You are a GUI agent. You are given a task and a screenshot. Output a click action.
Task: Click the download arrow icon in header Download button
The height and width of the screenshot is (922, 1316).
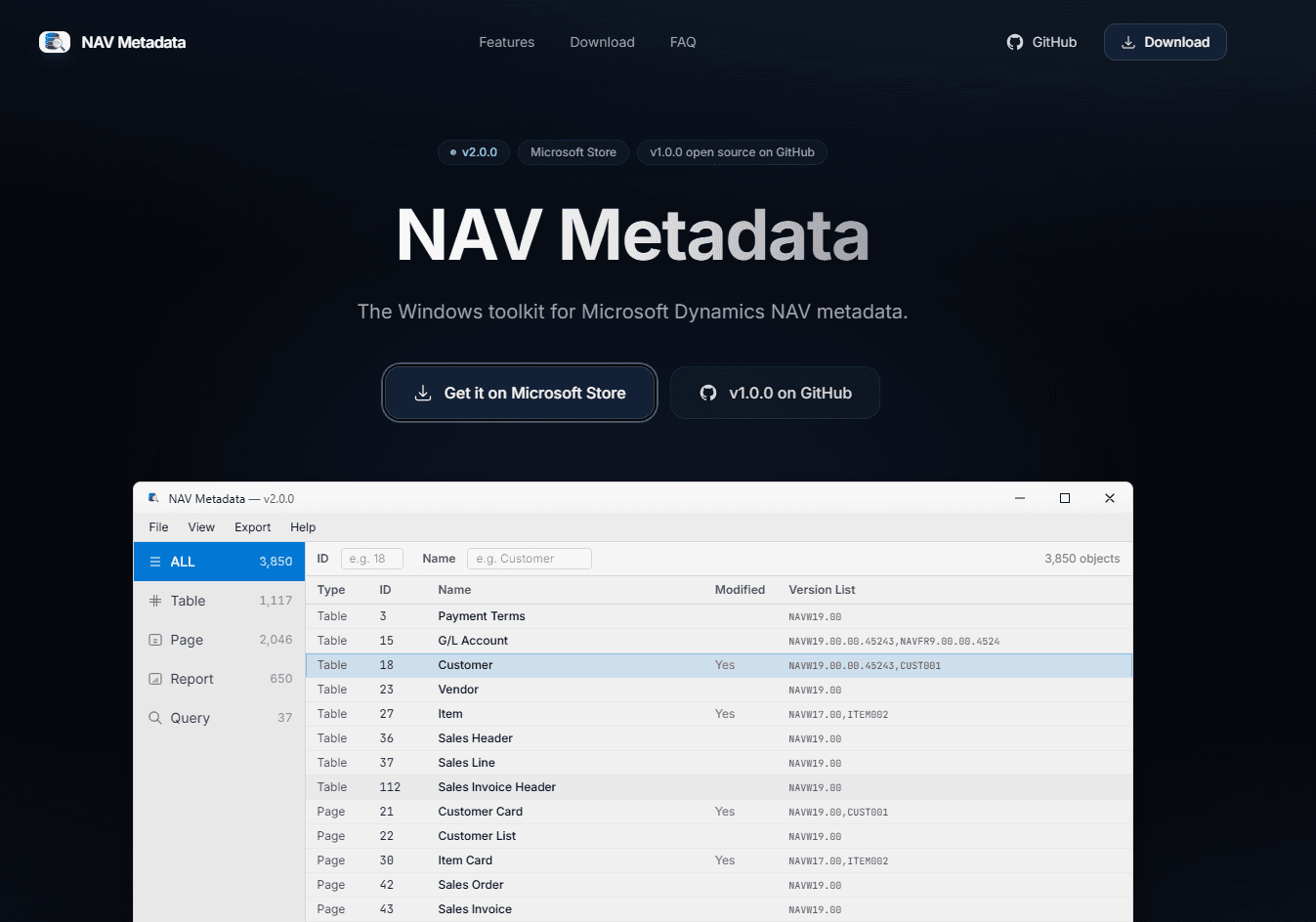click(x=1127, y=42)
